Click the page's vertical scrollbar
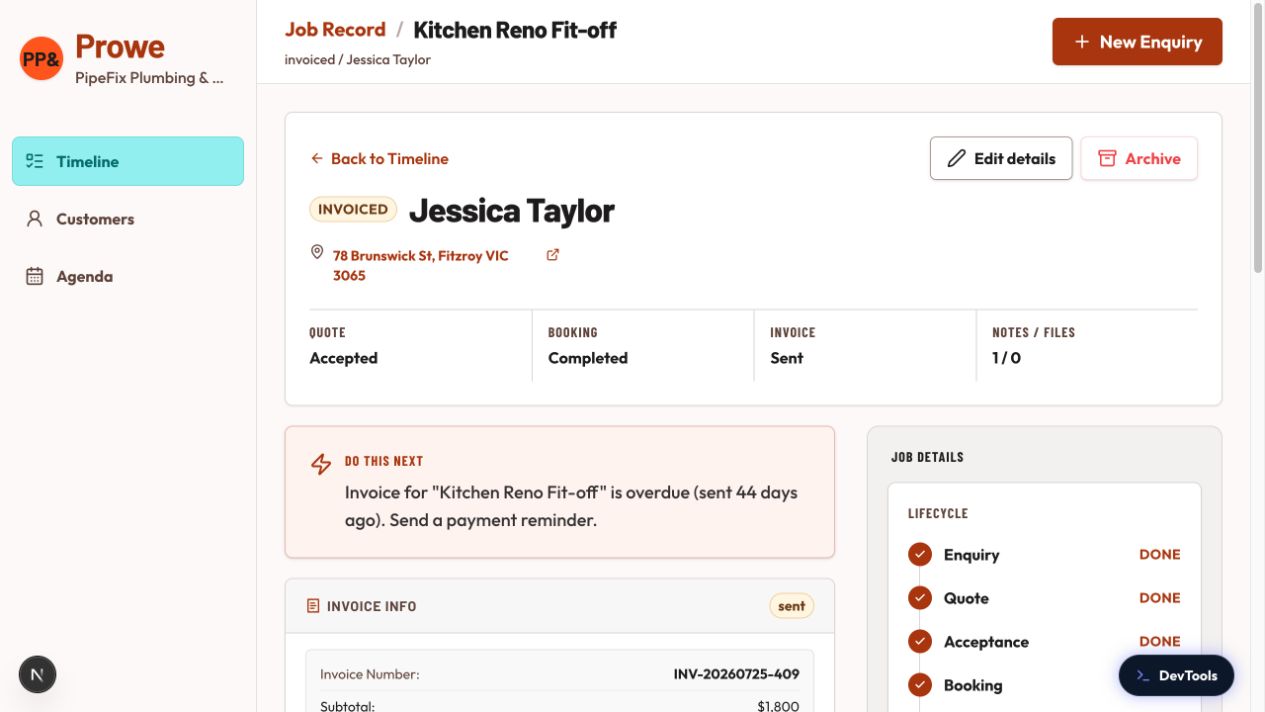Screen dimensions: 1265x712 1258,140
